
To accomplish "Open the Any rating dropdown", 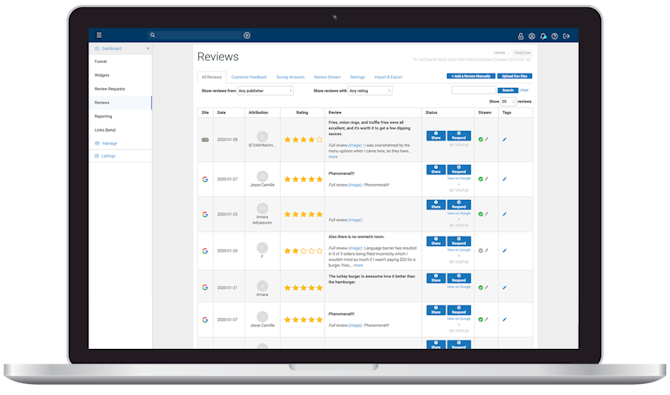I will coord(370,91).
